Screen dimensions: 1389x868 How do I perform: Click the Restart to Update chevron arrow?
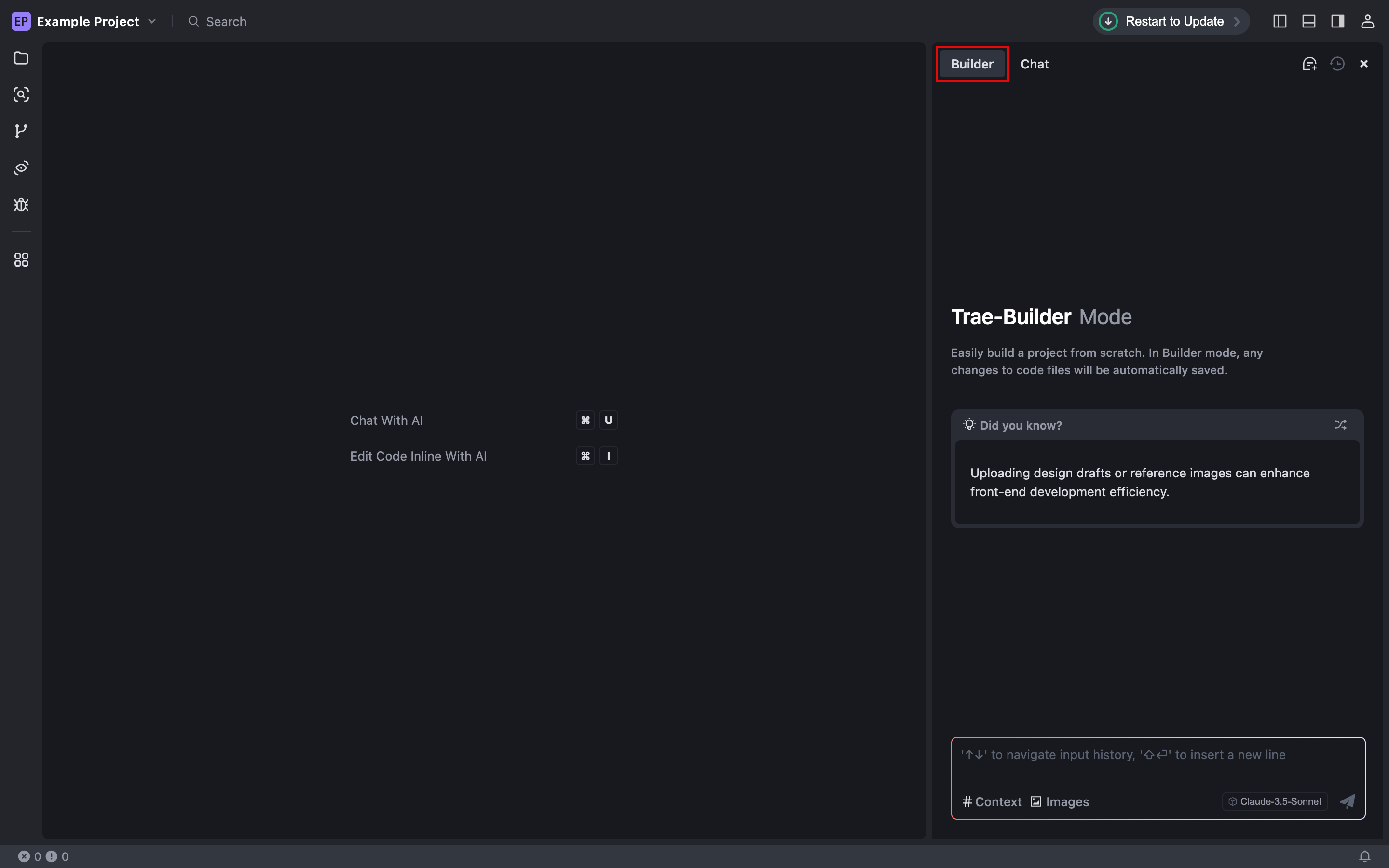pyautogui.click(x=1238, y=21)
